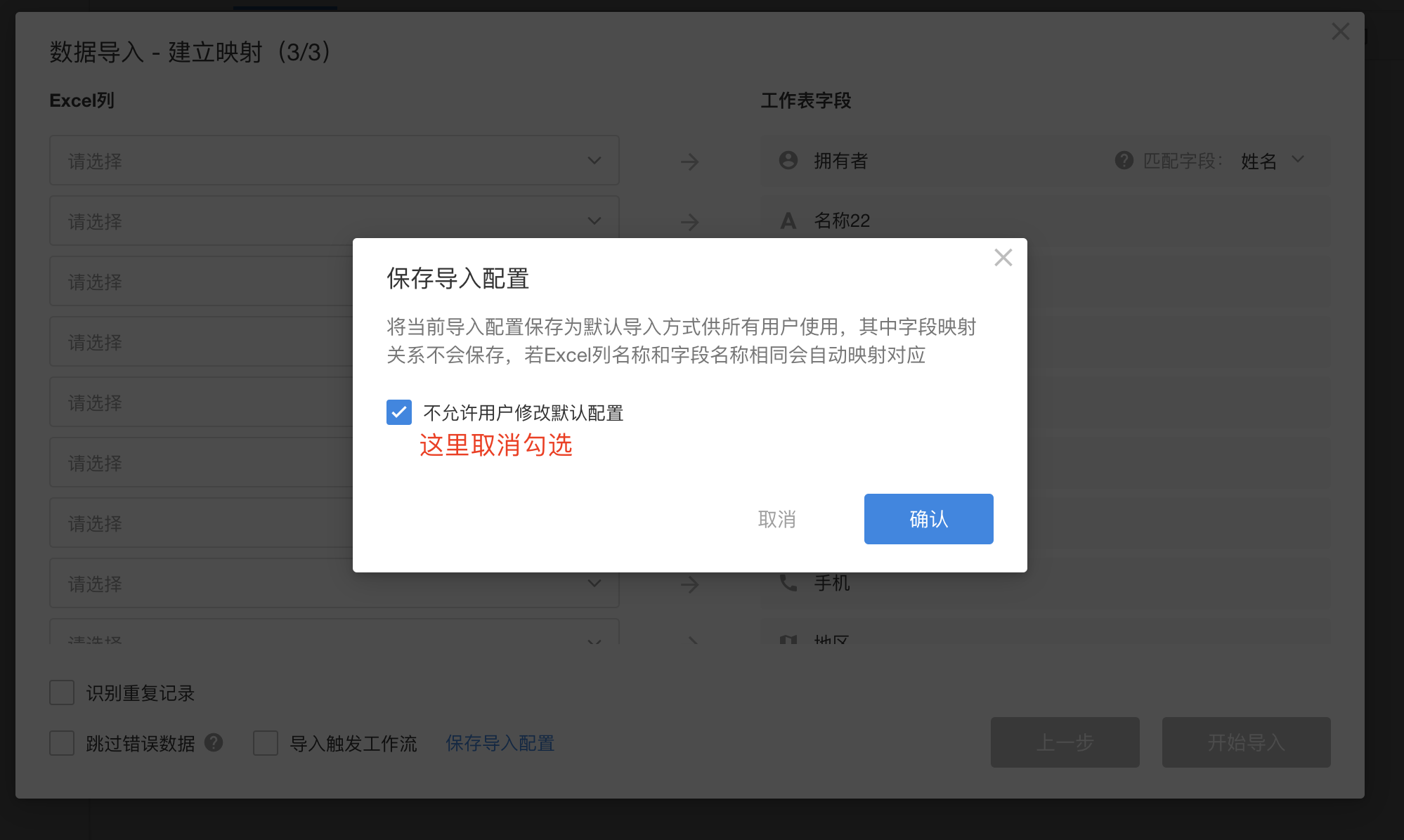Uncheck 不允许用户修改默认配置 checkbox
Viewport: 1404px width, 840px height.
click(x=399, y=412)
